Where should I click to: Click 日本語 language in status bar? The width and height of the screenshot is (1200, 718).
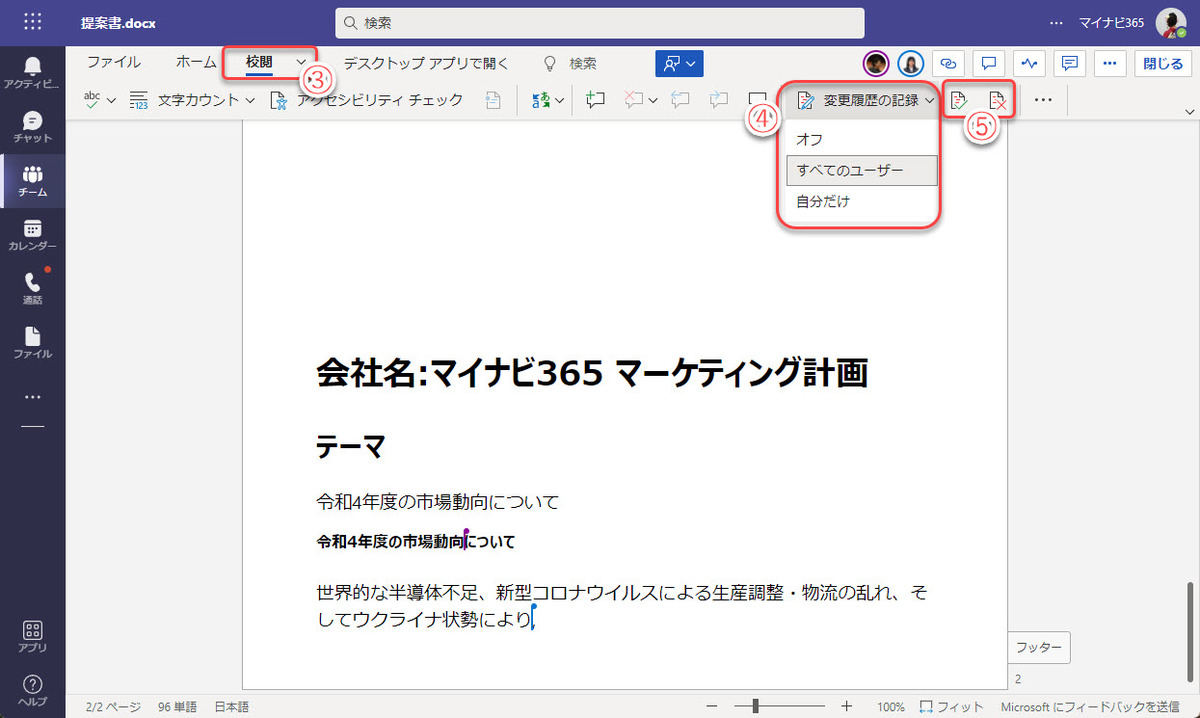[x=232, y=706]
